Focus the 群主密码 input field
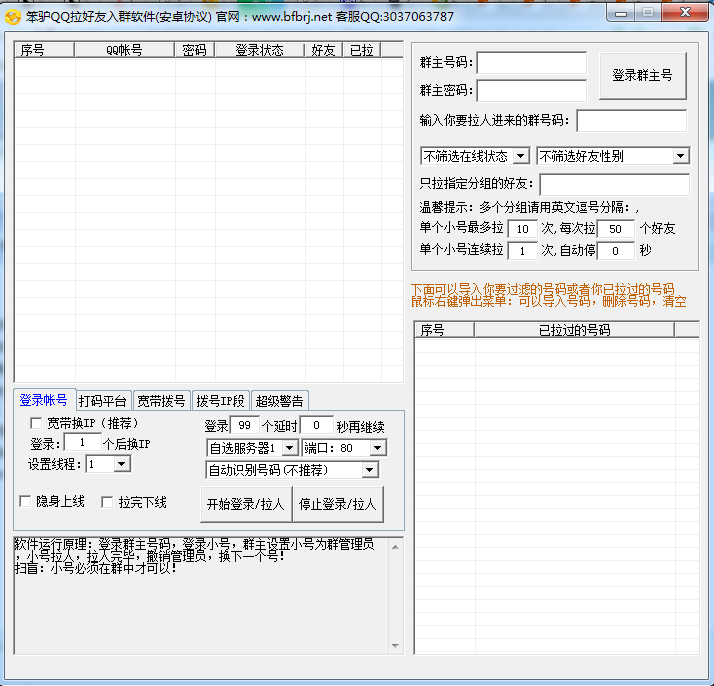The image size is (714, 686). pos(532,91)
